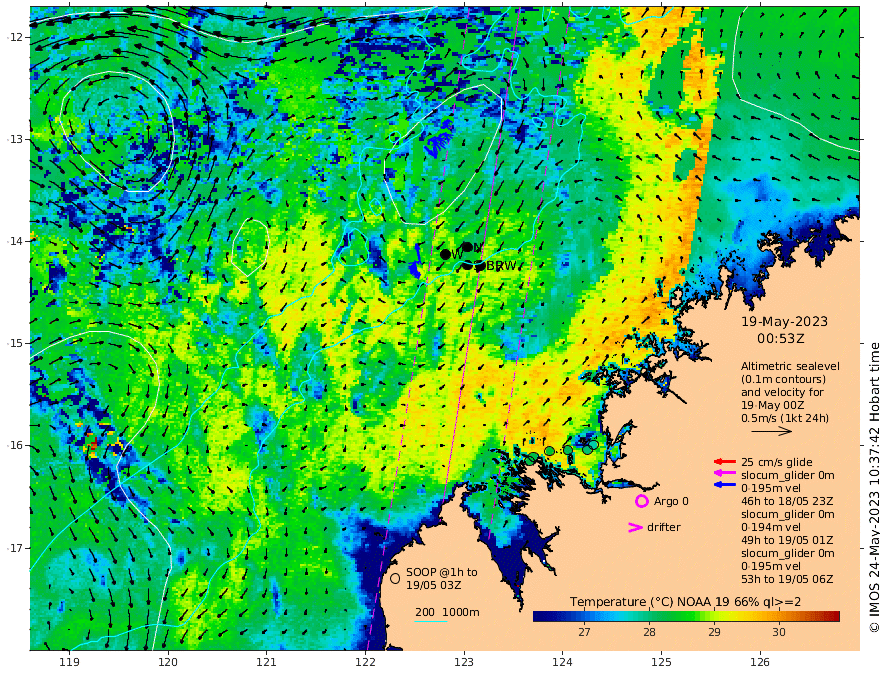Click the magenta Argo circle legend symbol
880x680 pixels.
[x=641, y=501]
